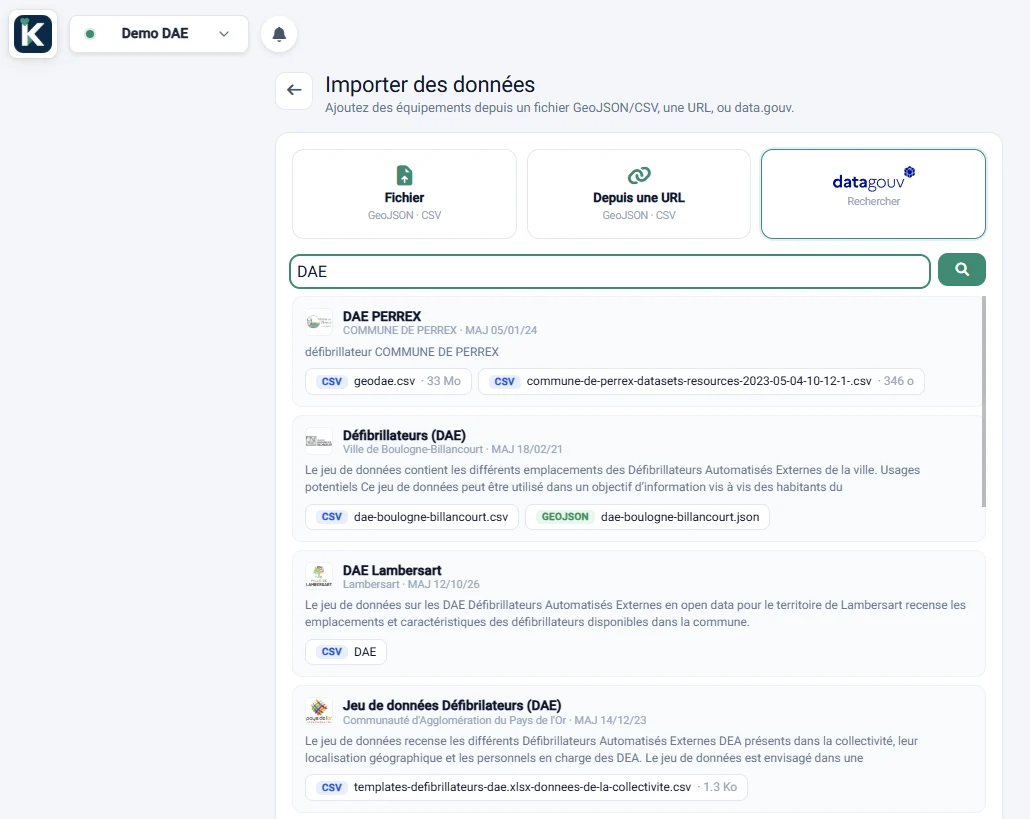Click the link chain icon
Viewport: 1030px width, 819px height.
[639, 175]
